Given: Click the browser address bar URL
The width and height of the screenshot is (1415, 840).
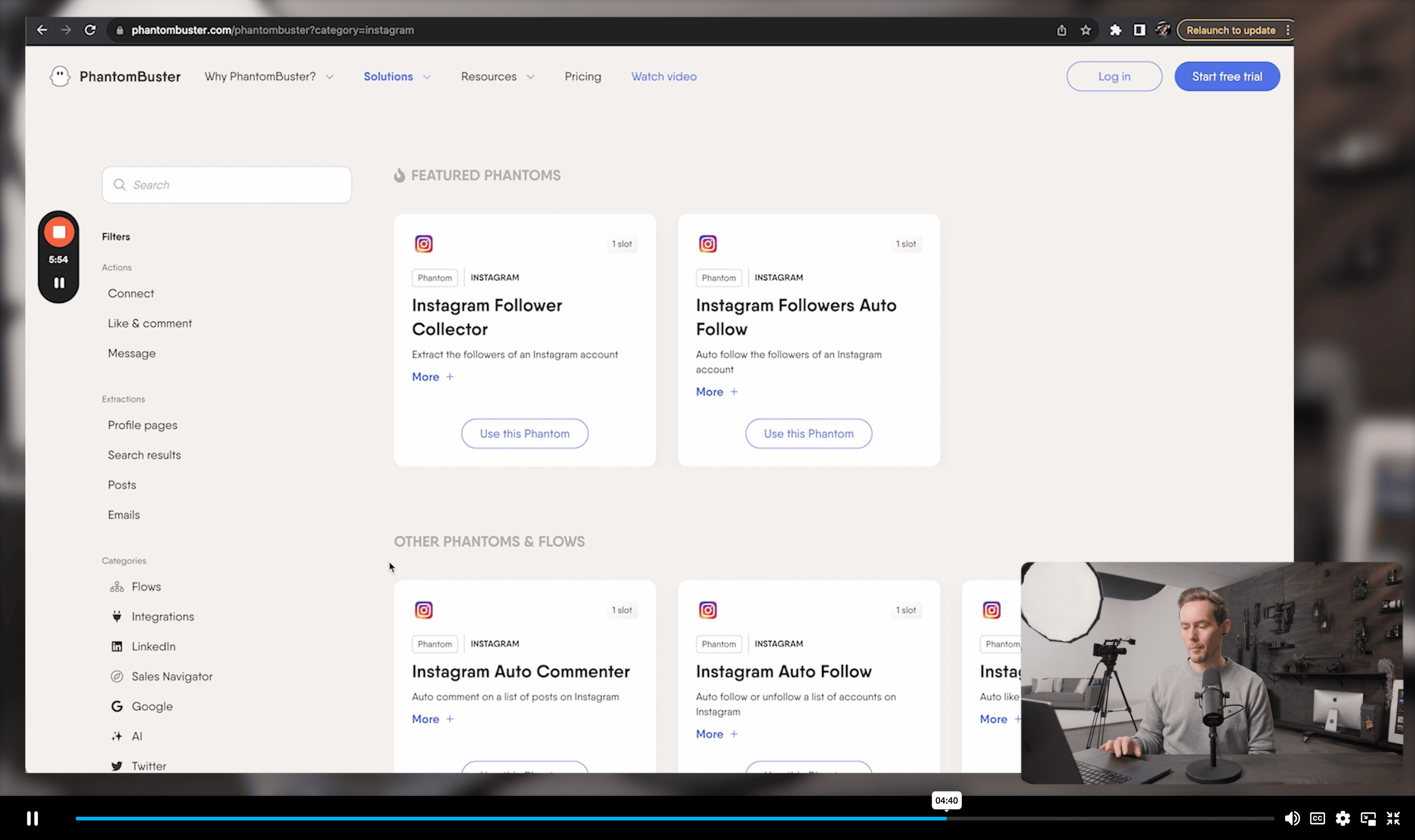Looking at the screenshot, I should click(x=272, y=30).
